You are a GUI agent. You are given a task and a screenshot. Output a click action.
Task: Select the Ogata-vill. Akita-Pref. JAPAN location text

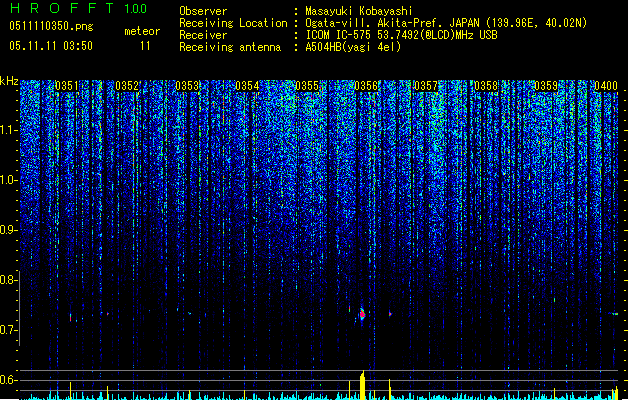pyautogui.click(x=446, y=23)
